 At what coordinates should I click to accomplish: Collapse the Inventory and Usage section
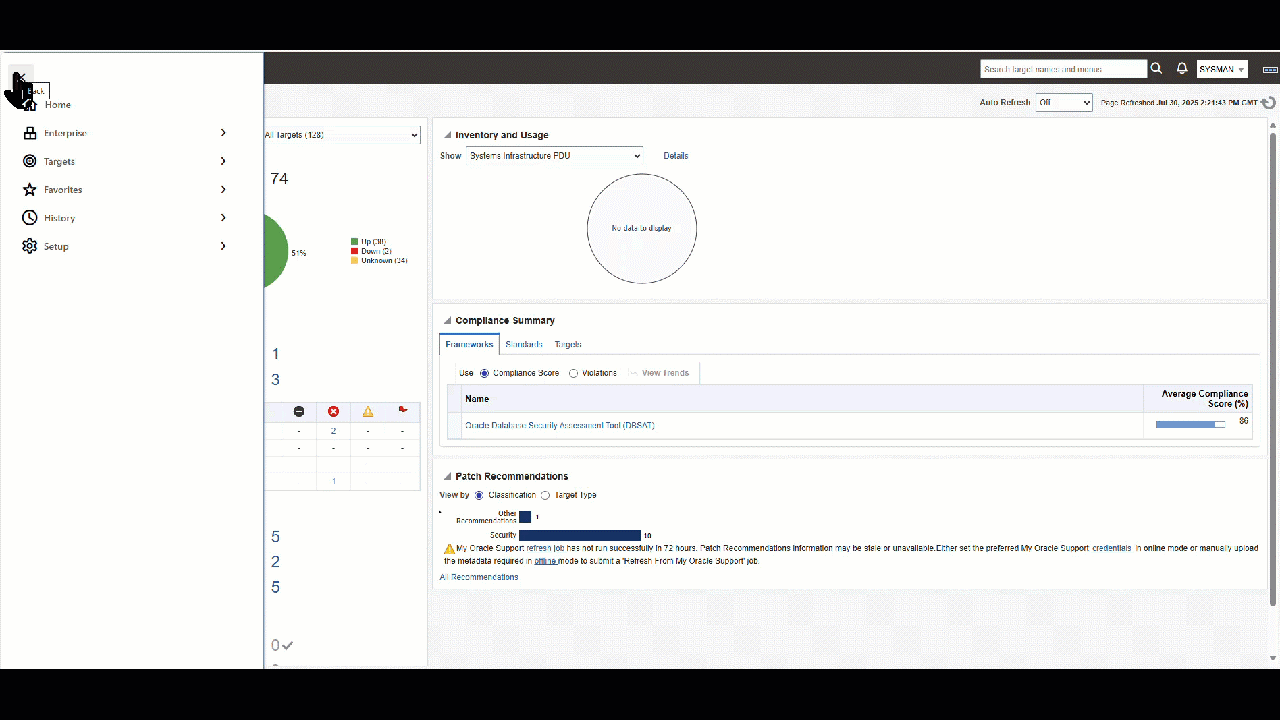(x=446, y=135)
